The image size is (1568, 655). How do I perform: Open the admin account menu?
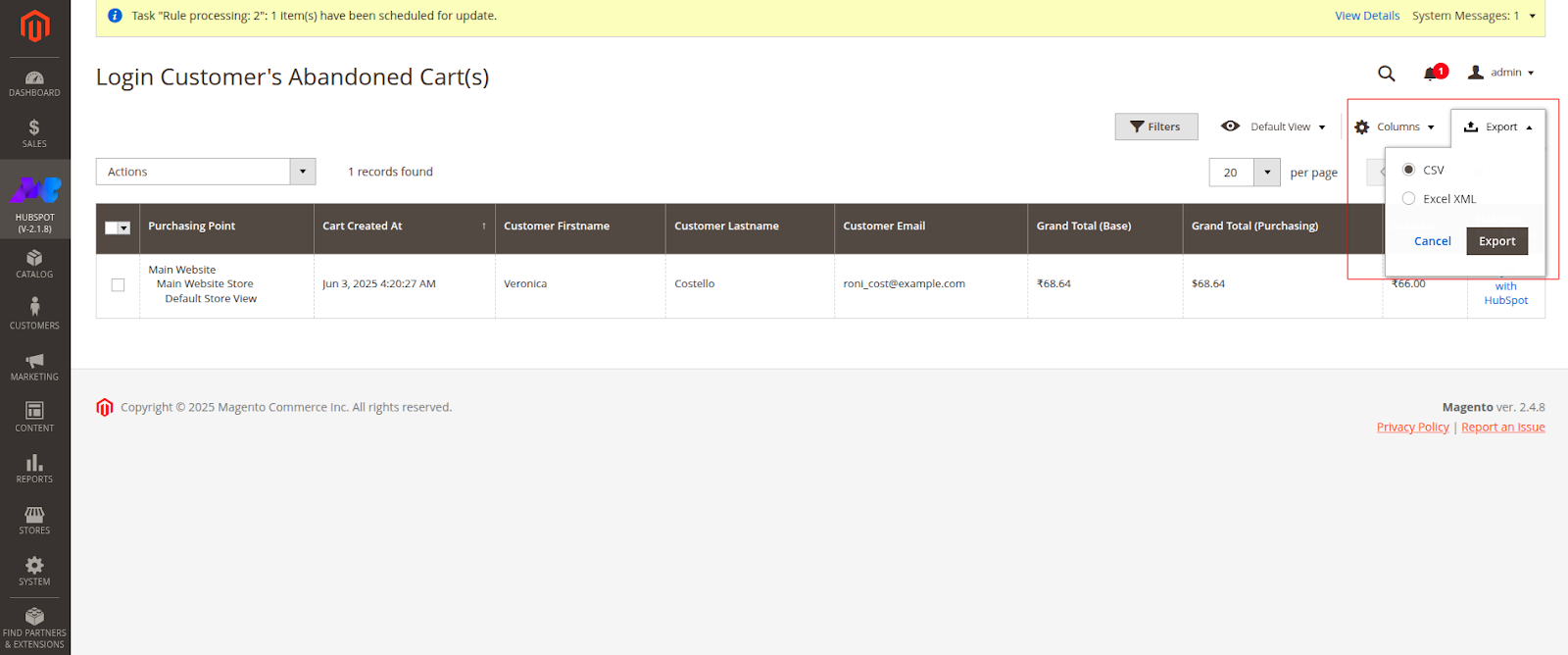(1500, 73)
